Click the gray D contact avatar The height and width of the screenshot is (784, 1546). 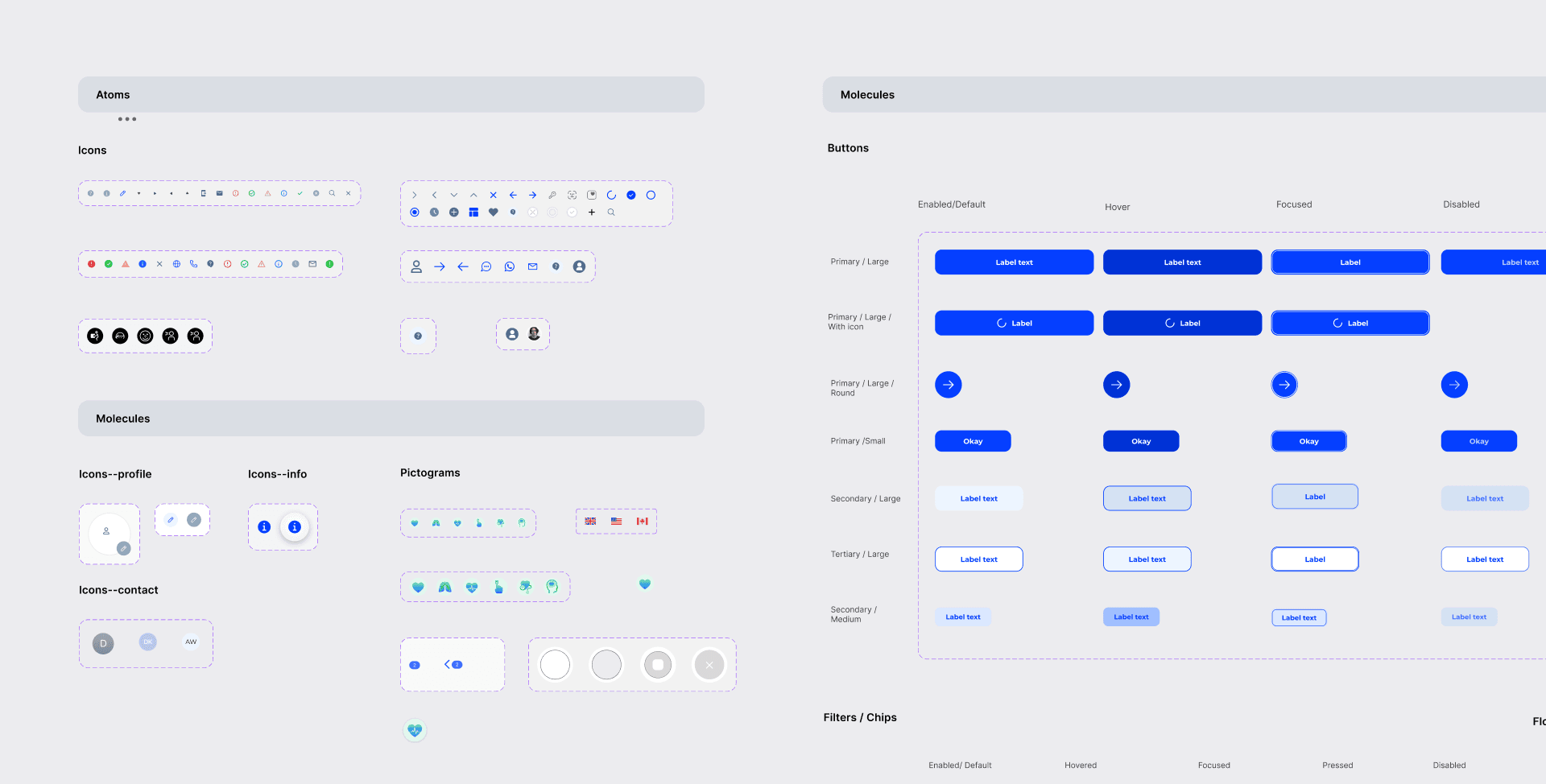(x=103, y=643)
